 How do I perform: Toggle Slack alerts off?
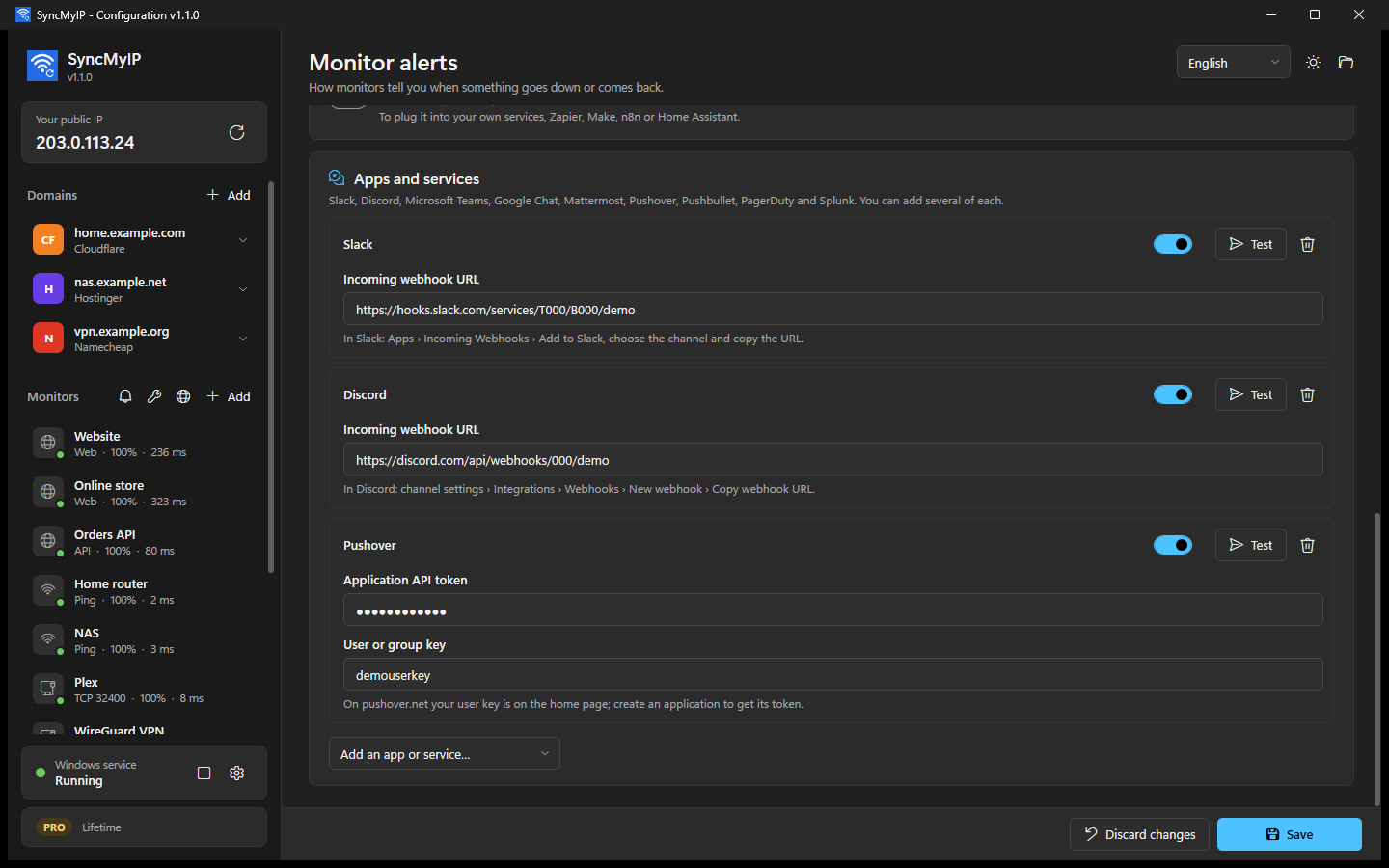point(1173,244)
